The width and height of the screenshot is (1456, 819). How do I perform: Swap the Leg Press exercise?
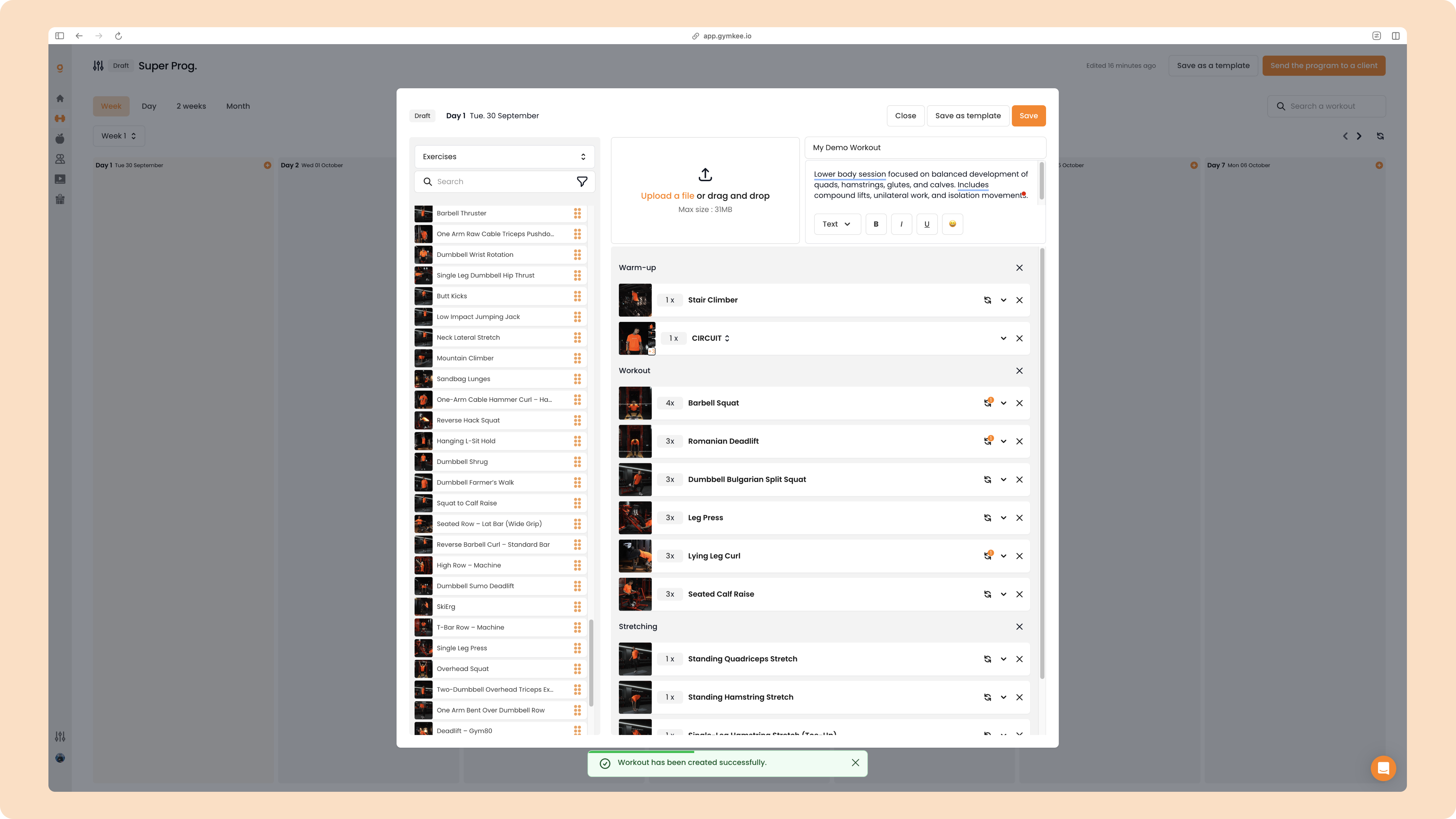point(987,518)
